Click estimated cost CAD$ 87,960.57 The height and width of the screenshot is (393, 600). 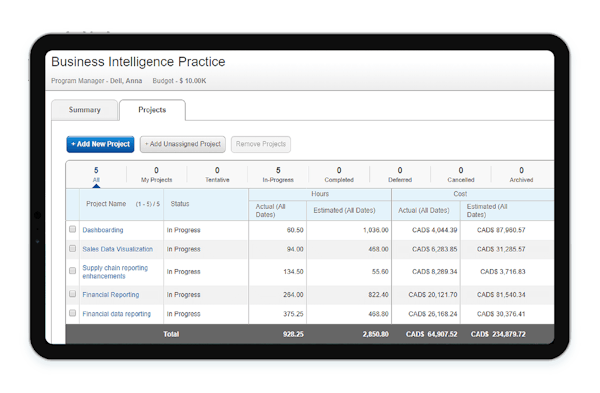point(501,230)
